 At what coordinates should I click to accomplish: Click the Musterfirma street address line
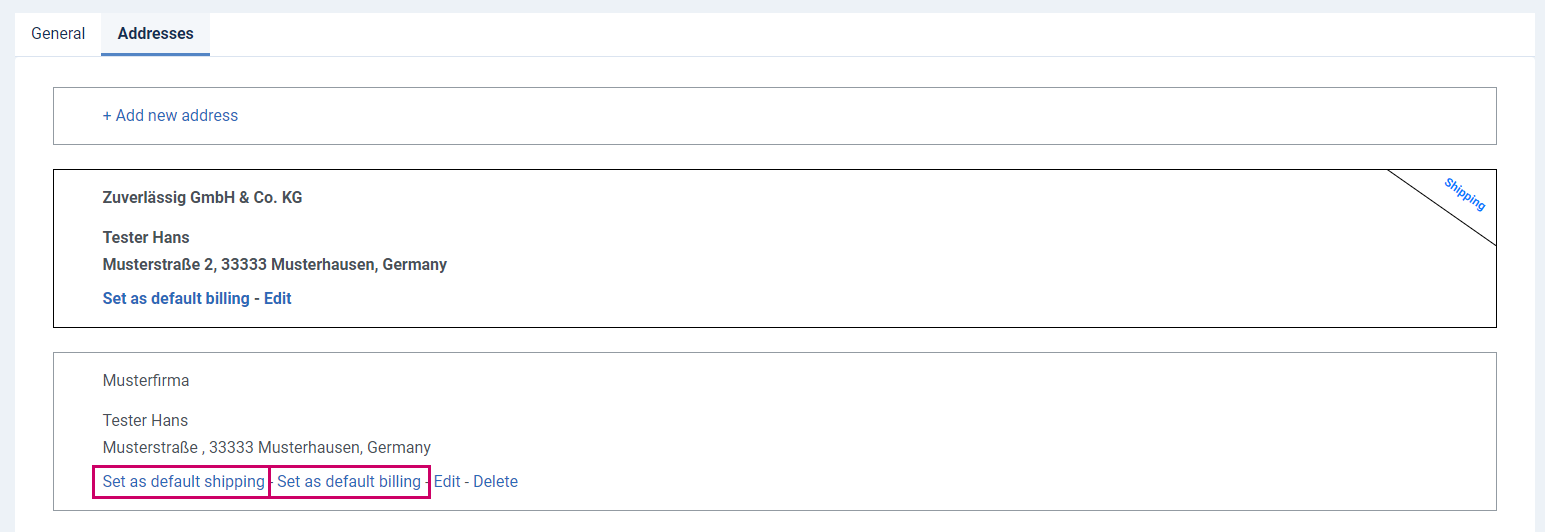point(267,448)
